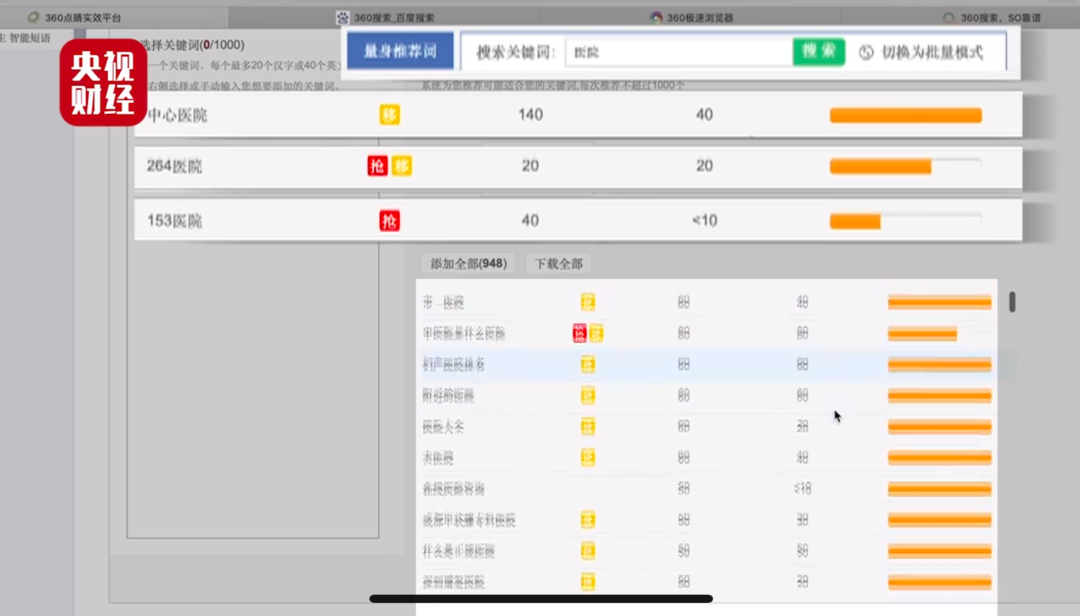Screen dimensions: 1080x616
Task: Click the red 抢 badge for 264医院
Action: pyautogui.click(x=377, y=166)
